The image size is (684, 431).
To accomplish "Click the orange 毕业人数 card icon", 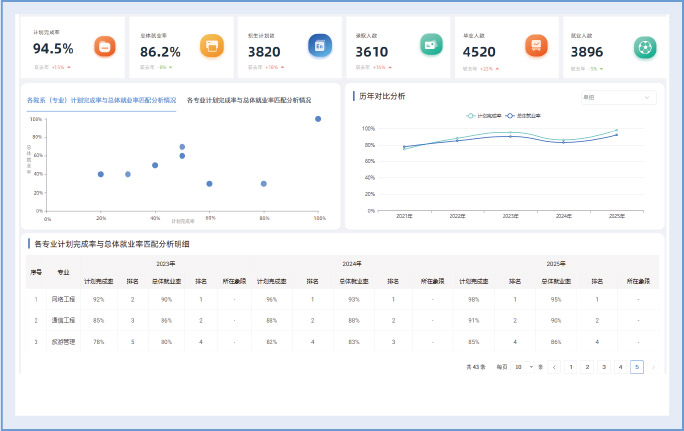I will pyautogui.click(x=537, y=46).
